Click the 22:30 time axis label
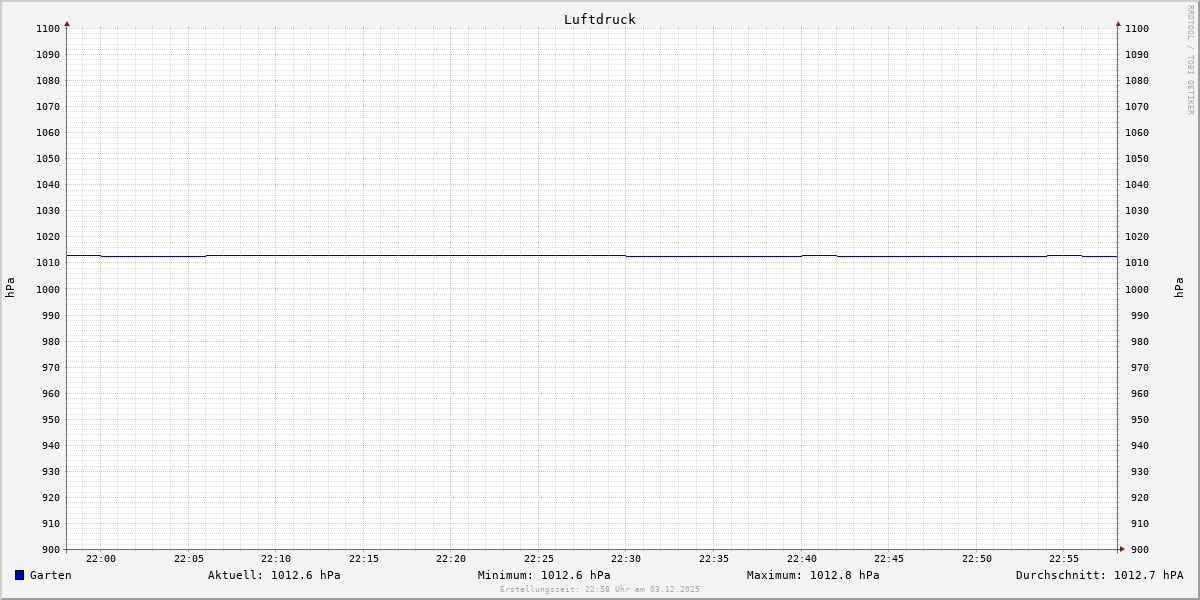 [626, 559]
